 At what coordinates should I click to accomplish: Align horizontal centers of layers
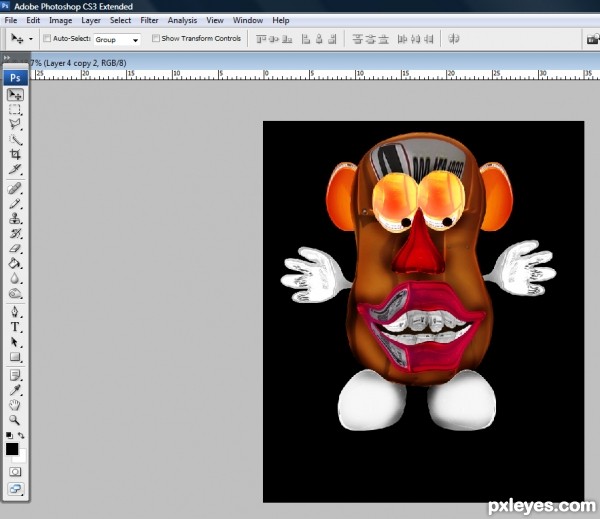click(319, 39)
